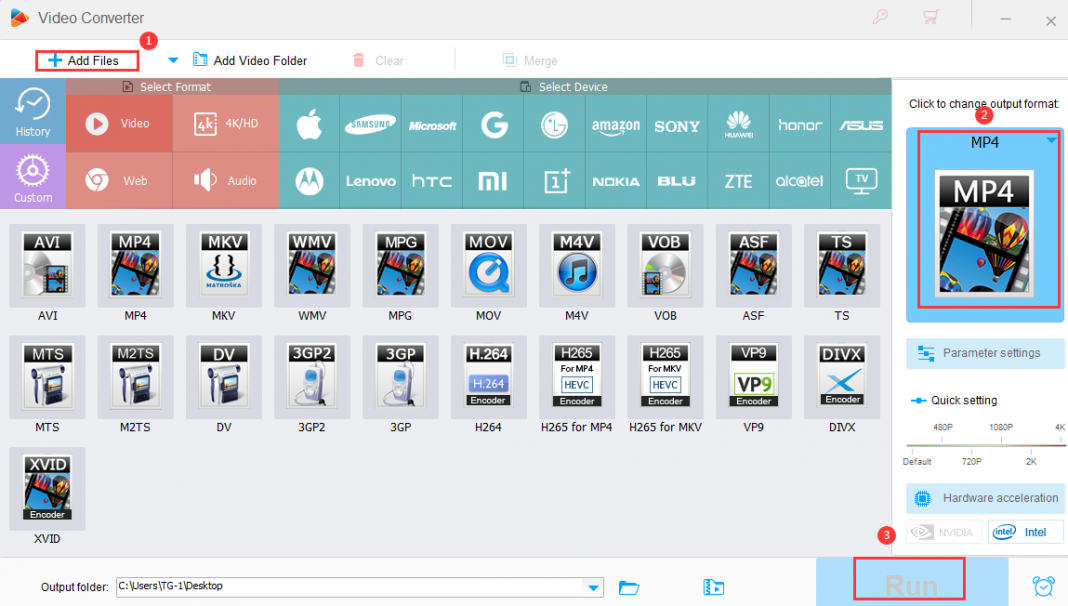Open Parameter settings
This screenshot has height=606, width=1068.
(x=984, y=353)
